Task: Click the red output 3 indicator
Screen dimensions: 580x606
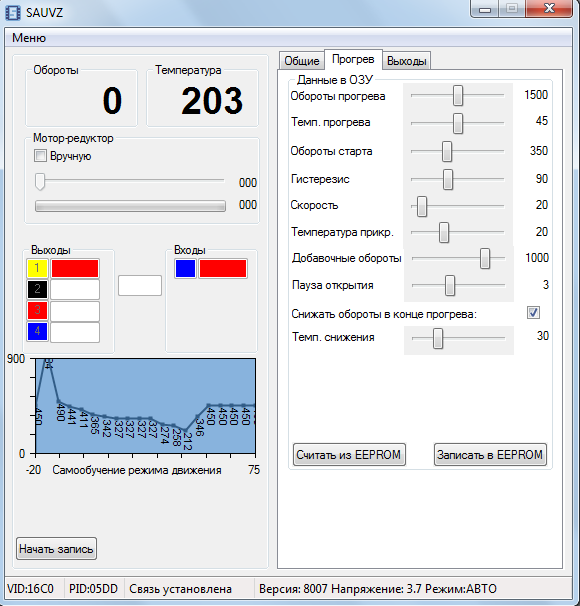Action: (37, 310)
